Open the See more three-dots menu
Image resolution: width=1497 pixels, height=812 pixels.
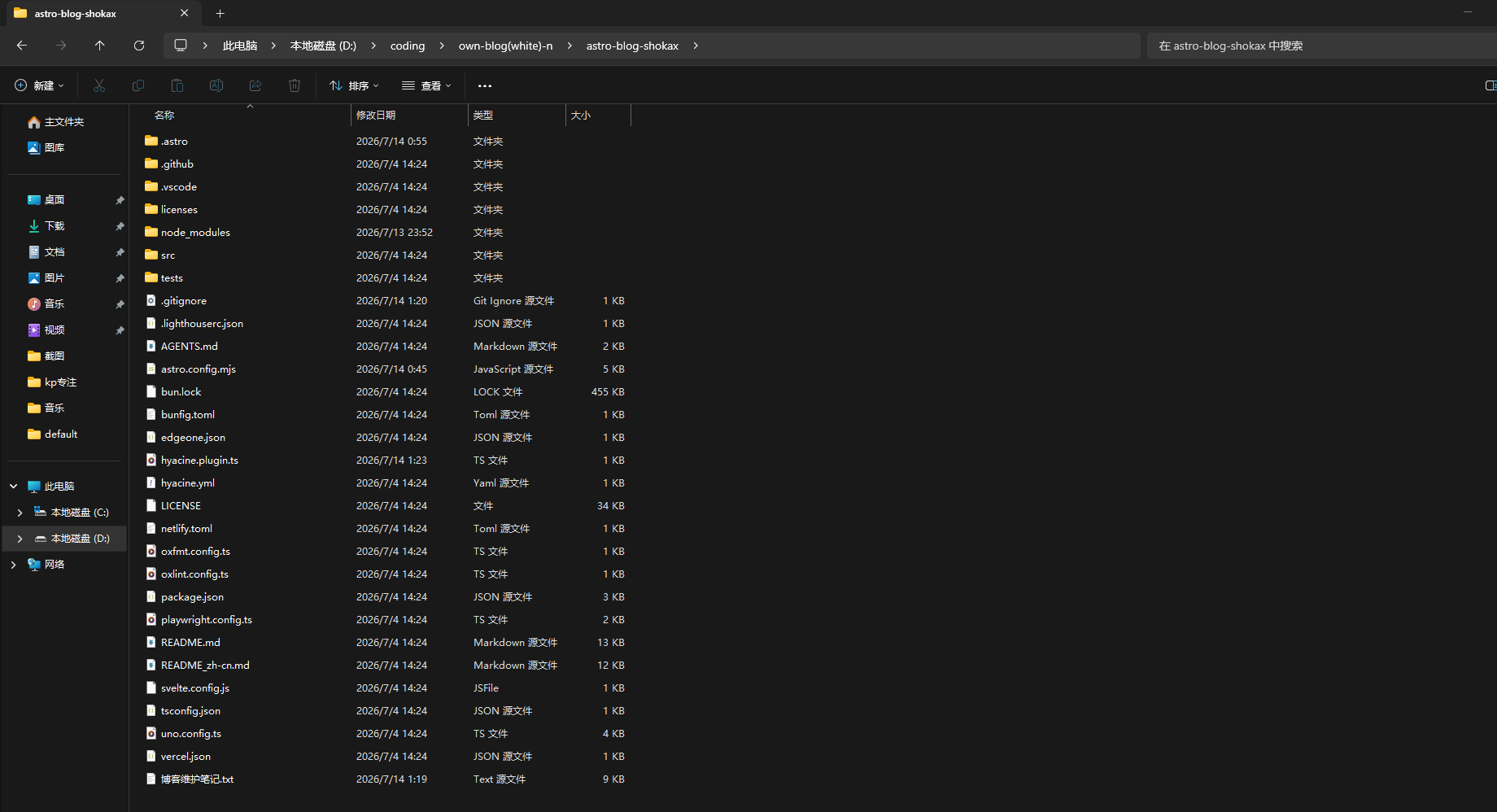point(485,85)
